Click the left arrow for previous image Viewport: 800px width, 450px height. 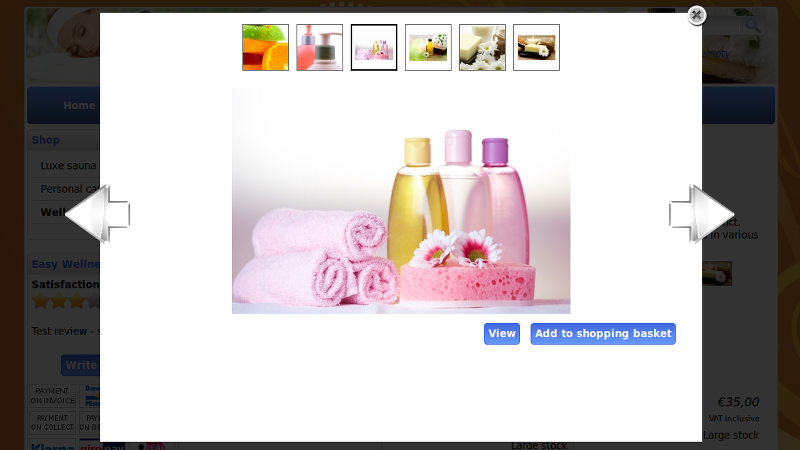96,214
